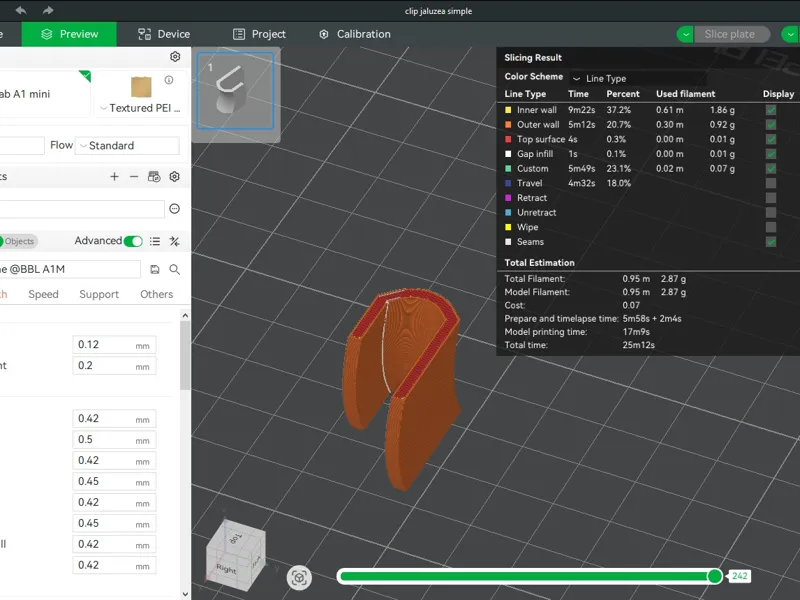
Task: Open the print dropdown at right edge
Action: [x=790, y=34]
